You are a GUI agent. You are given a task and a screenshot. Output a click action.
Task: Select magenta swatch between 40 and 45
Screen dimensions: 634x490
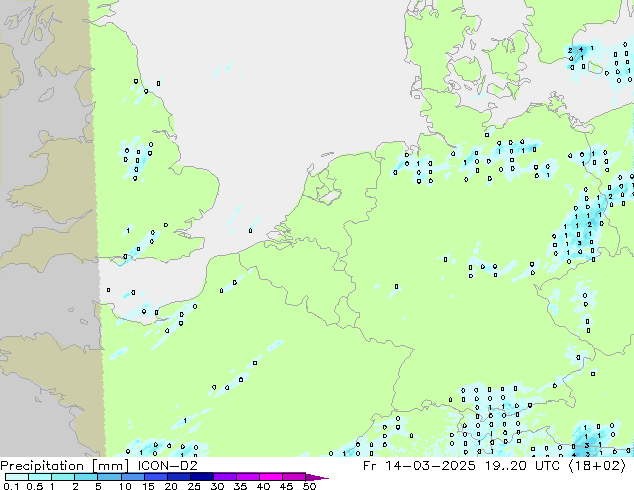click(271, 477)
